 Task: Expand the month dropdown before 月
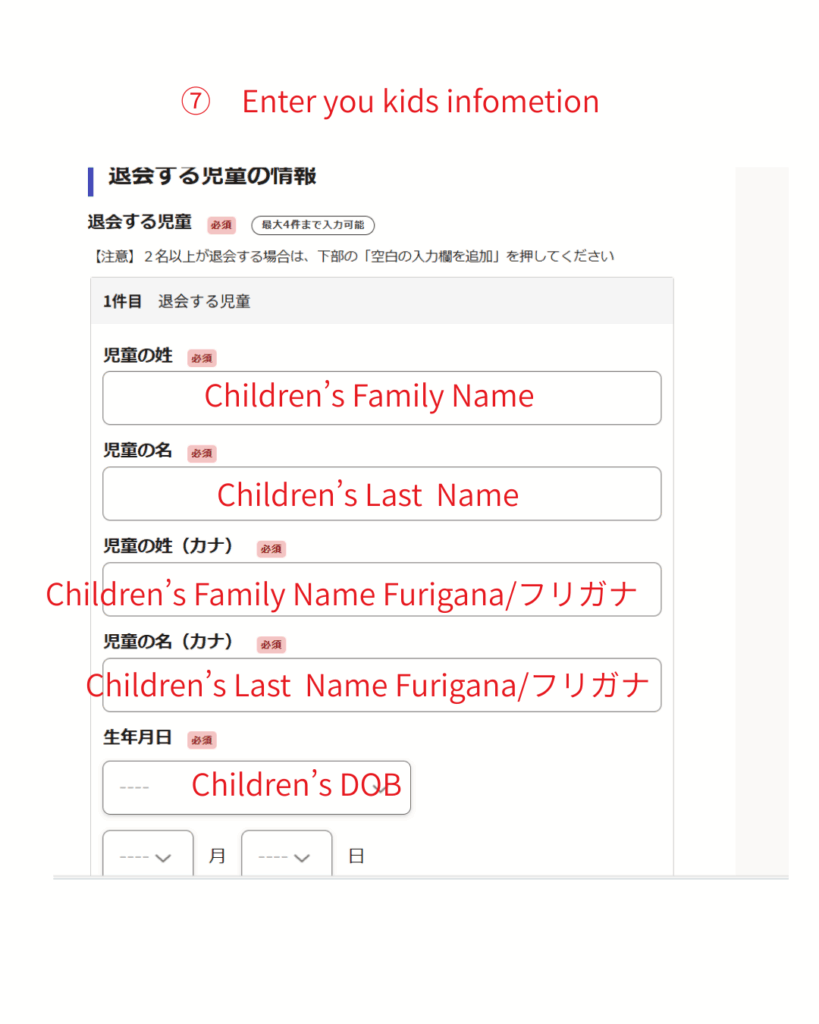(148, 857)
